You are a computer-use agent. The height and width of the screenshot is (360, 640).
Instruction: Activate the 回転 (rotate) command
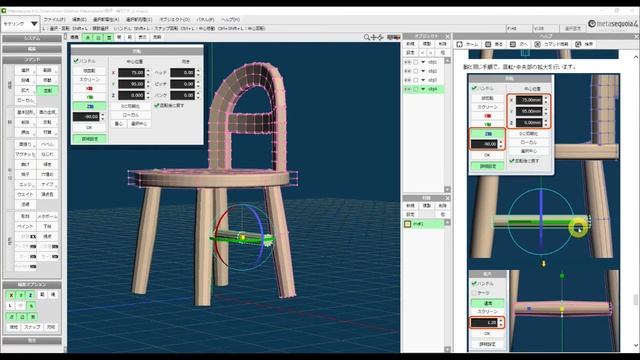click(x=47, y=90)
